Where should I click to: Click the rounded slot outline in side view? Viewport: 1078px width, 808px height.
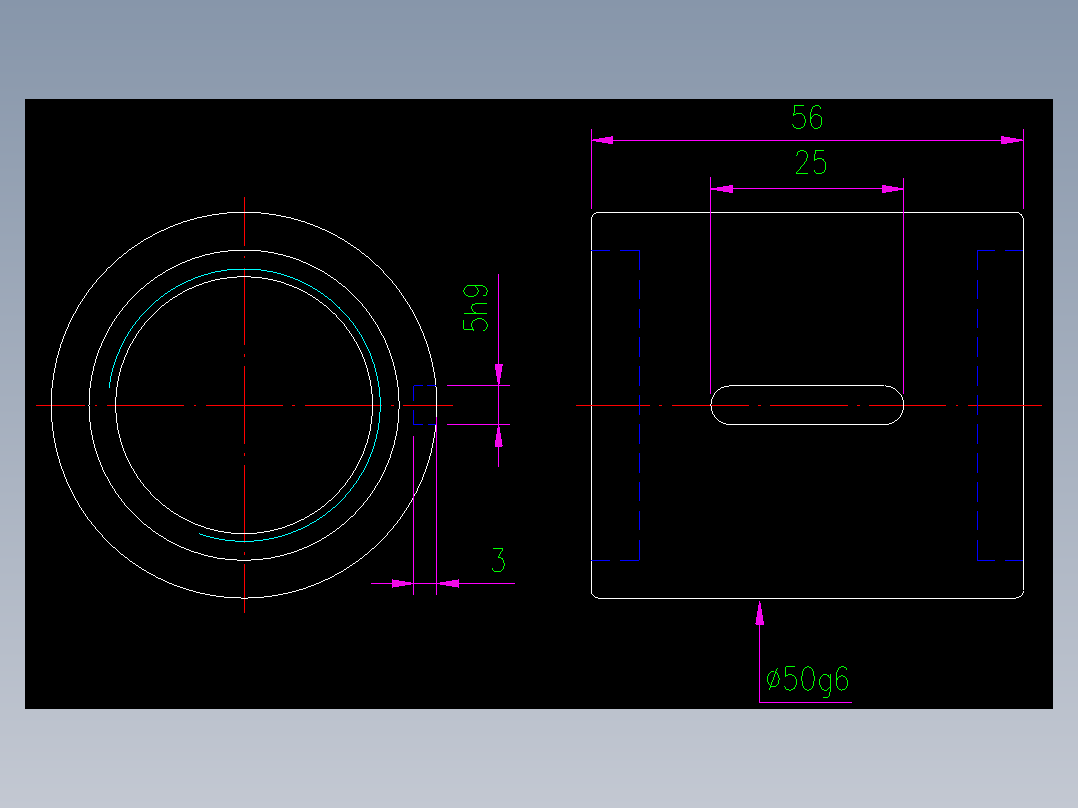pyautogui.click(x=807, y=405)
